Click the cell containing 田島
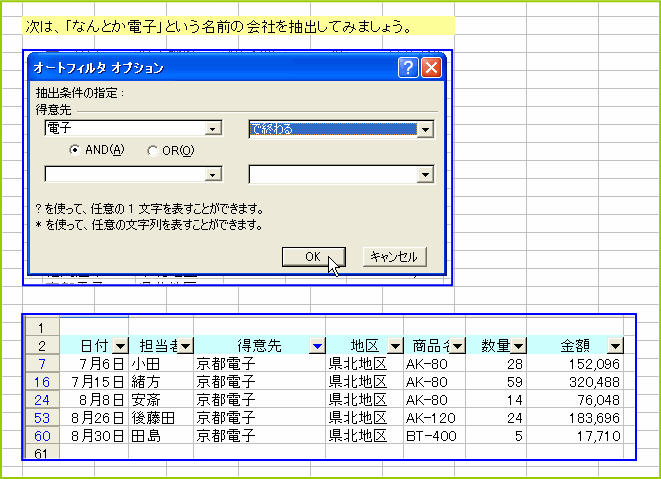 point(161,436)
